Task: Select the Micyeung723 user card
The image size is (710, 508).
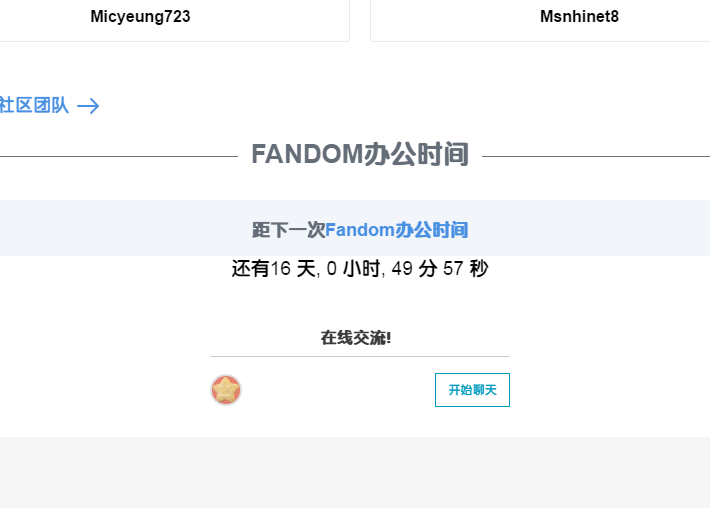Action: pyautogui.click(x=174, y=18)
